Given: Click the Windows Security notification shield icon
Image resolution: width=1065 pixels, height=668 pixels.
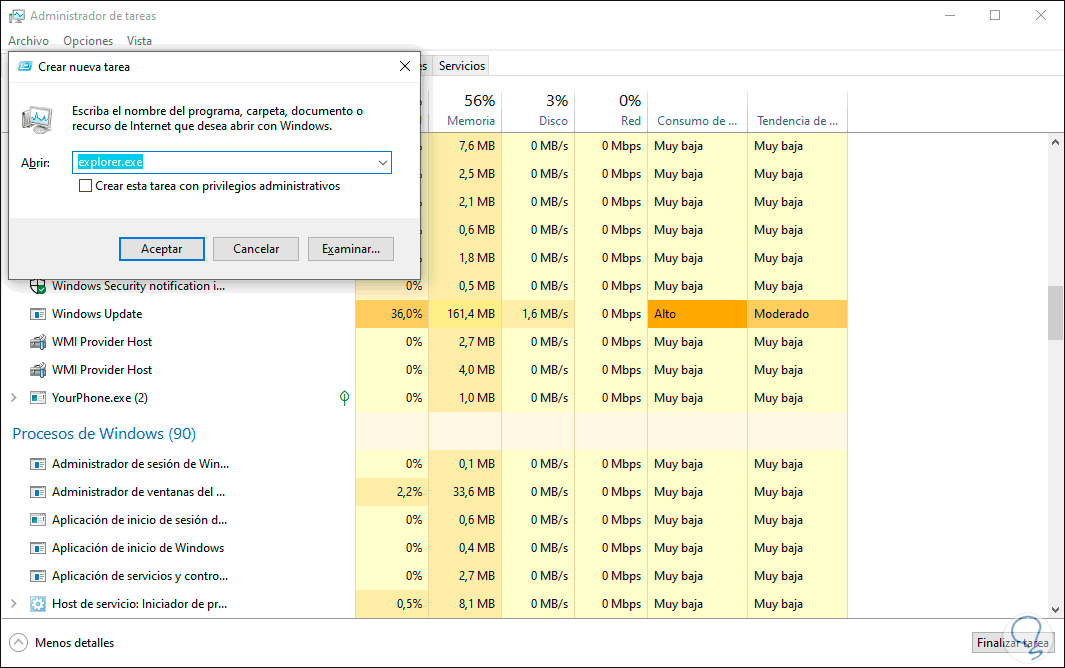Looking at the screenshot, I should (x=38, y=286).
